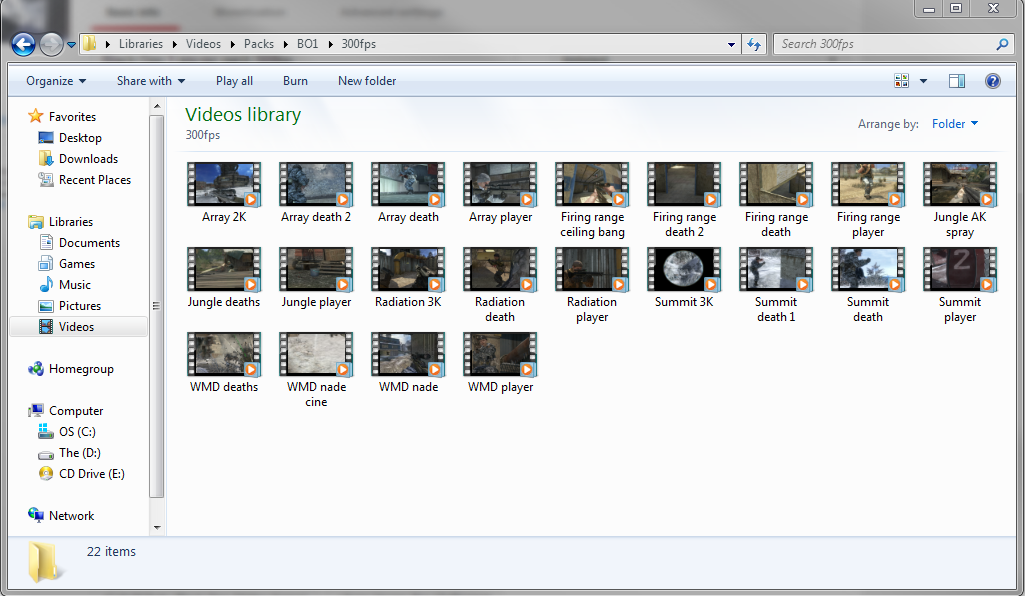This screenshot has height=596, width=1025.
Task: Click the Music note icon in the sidebar
Action: pos(46,285)
